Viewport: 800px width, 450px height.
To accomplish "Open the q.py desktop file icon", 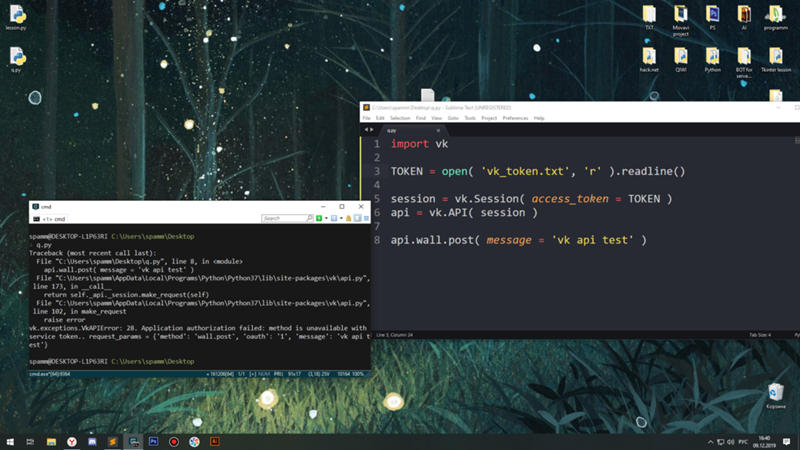I will point(16,58).
